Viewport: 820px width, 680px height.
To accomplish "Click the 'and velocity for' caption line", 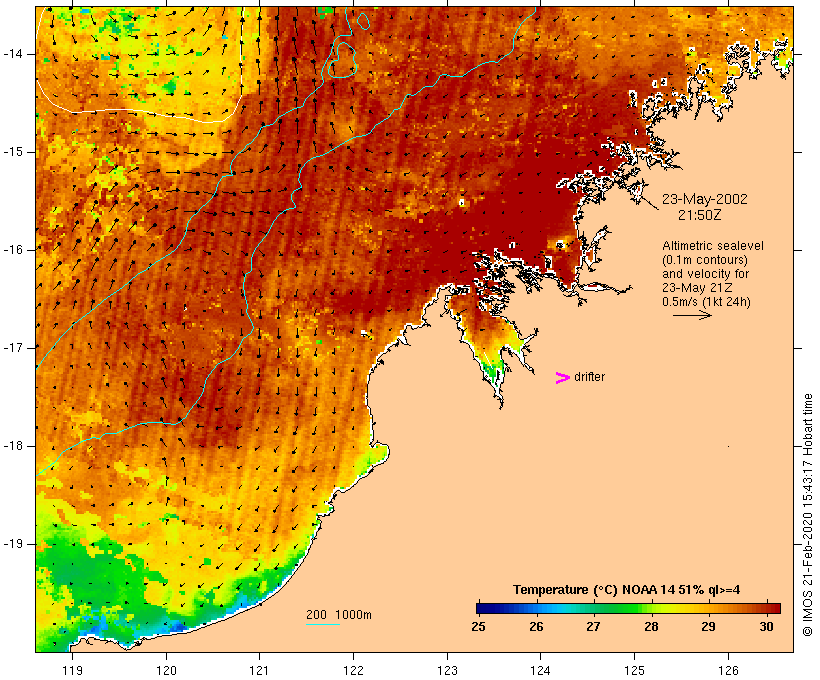I will [x=705, y=274].
